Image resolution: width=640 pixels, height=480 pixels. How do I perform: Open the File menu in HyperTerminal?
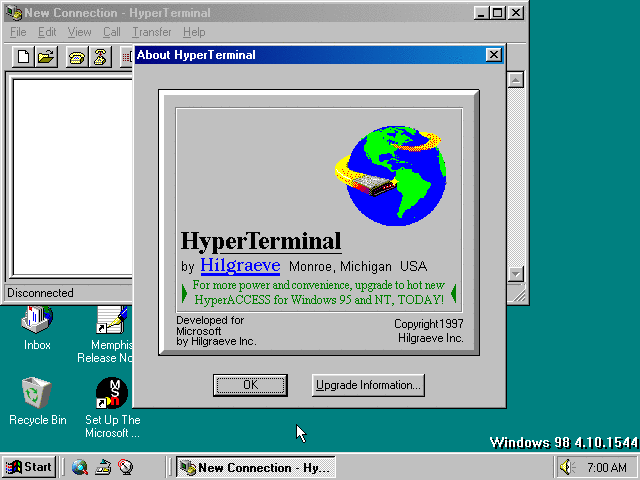[x=18, y=32]
